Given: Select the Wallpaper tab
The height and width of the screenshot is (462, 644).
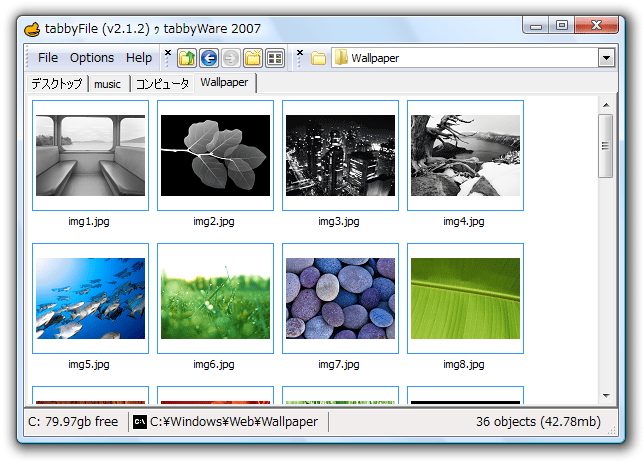Looking at the screenshot, I should 225,83.
